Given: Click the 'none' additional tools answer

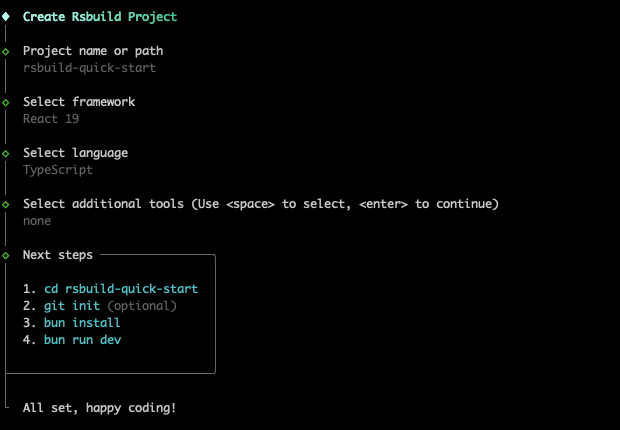Looking at the screenshot, I should pos(37,221).
